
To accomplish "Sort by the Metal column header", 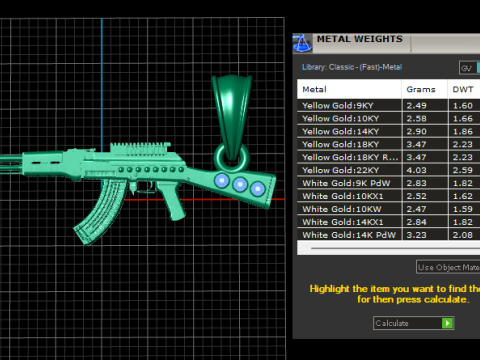I will click(349, 89).
